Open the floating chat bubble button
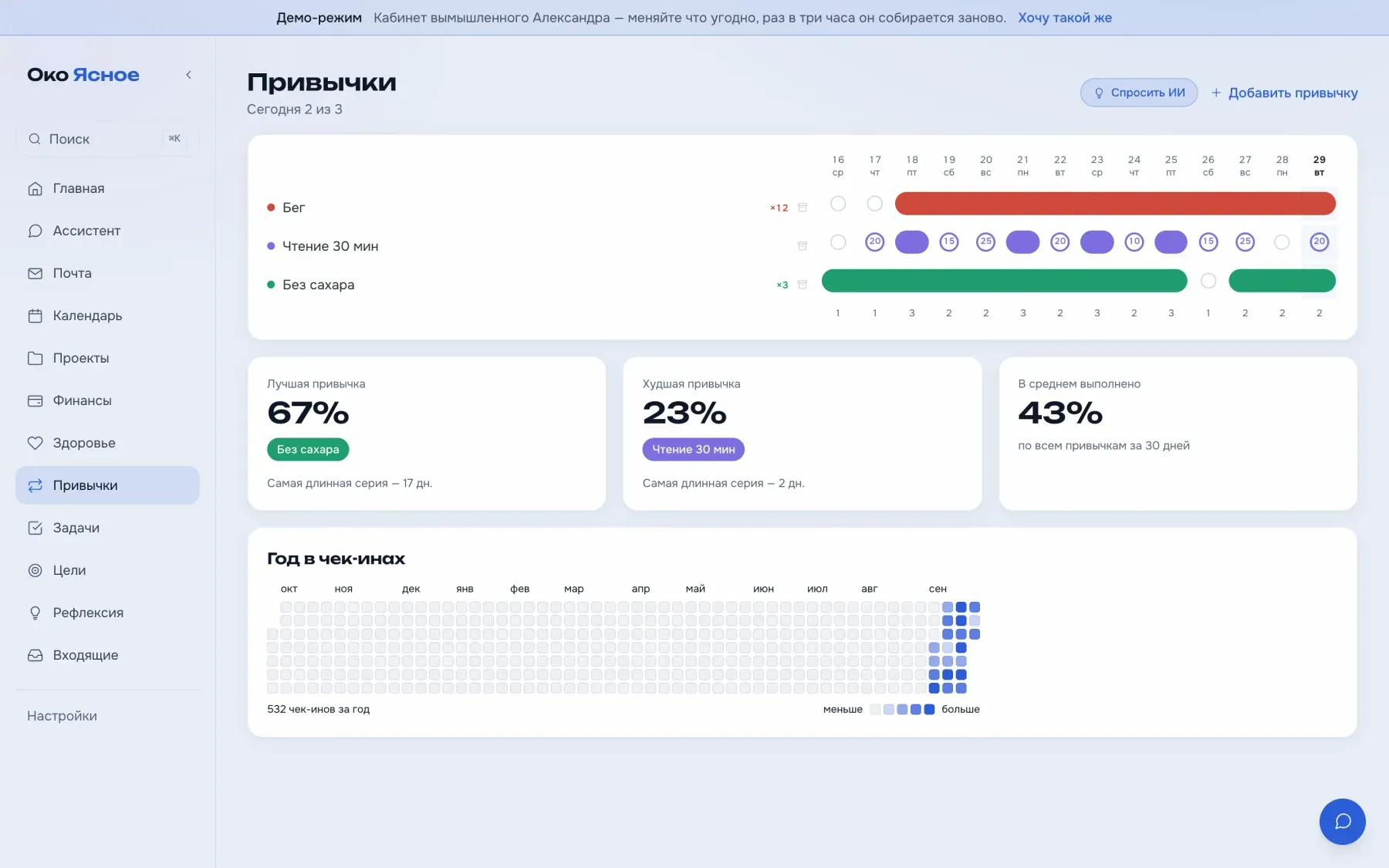The width and height of the screenshot is (1389, 868). pyautogui.click(x=1342, y=821)
